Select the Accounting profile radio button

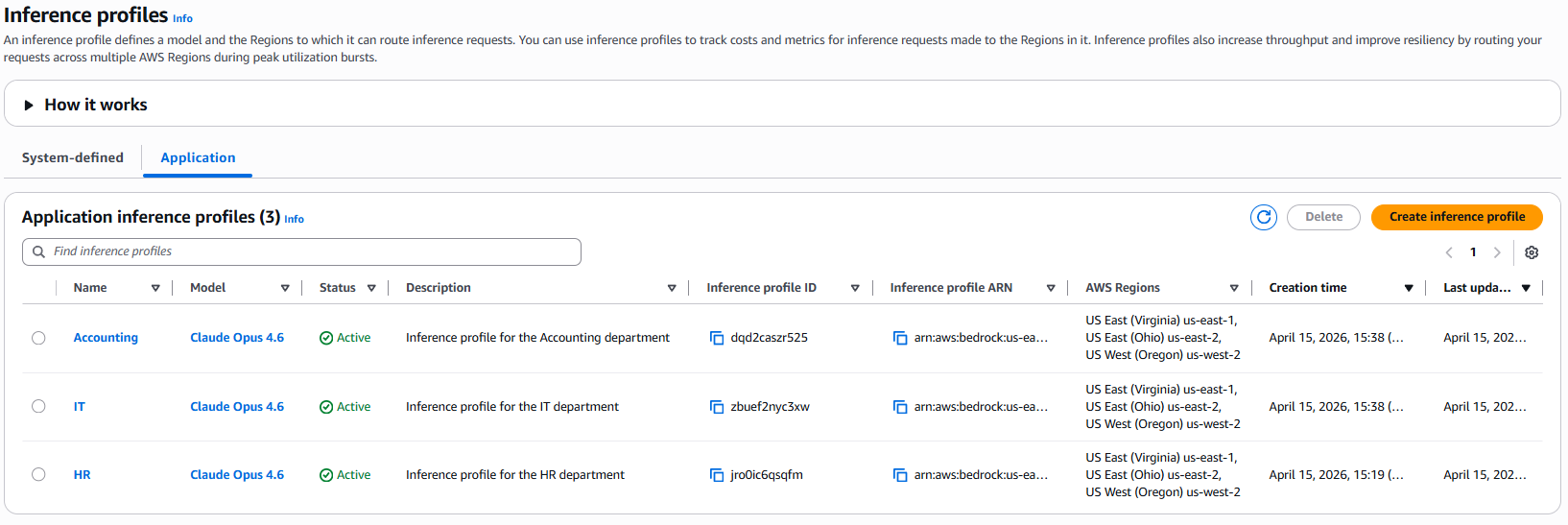point(38,338)
